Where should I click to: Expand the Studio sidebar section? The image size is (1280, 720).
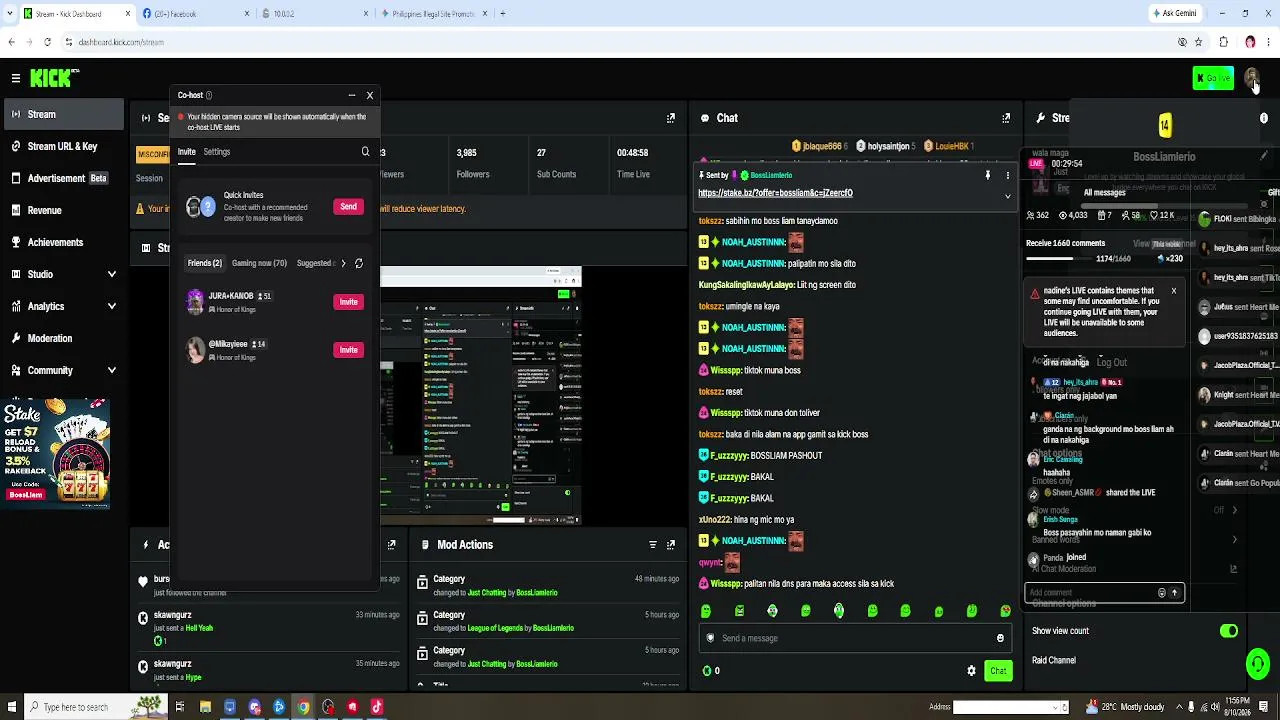coord(111,274)
